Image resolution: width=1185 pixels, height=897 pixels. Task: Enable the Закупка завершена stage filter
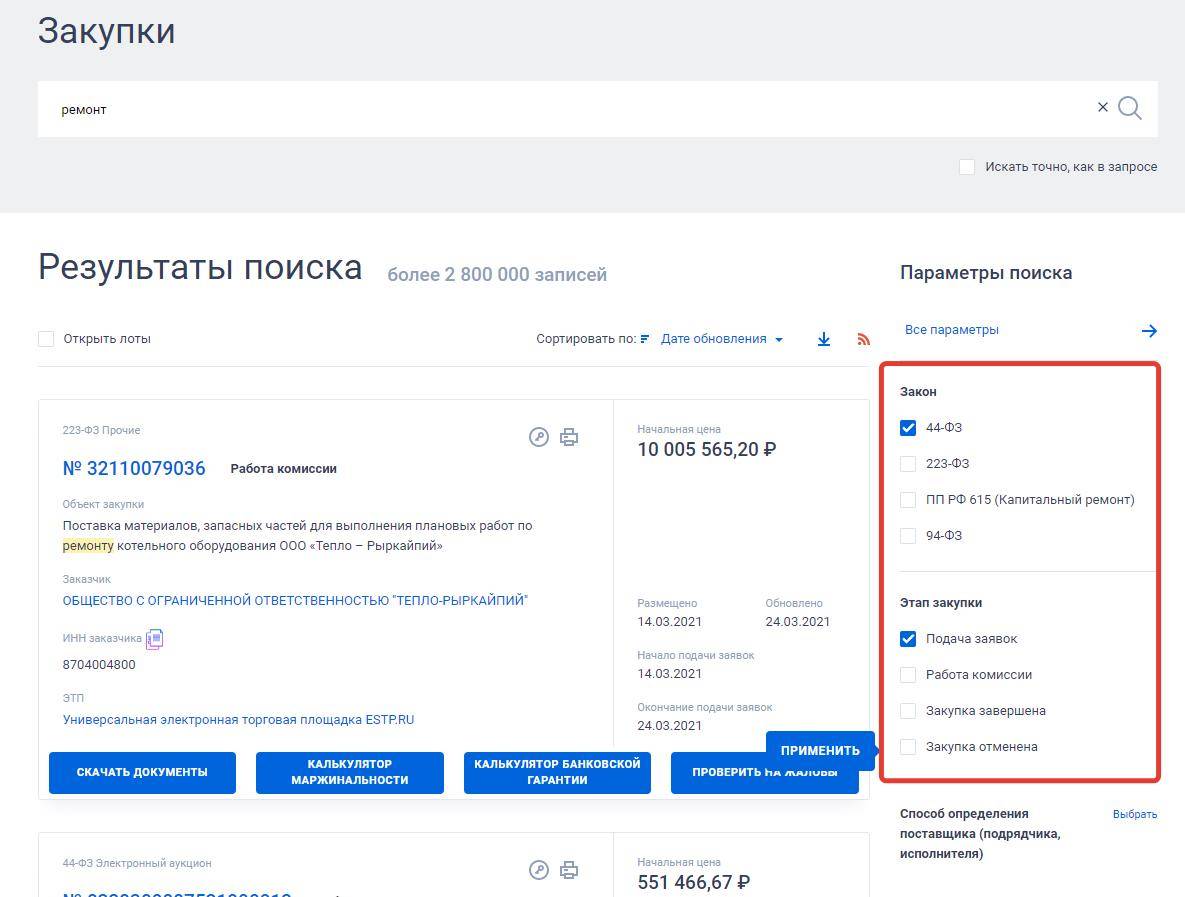click(908, 711)
